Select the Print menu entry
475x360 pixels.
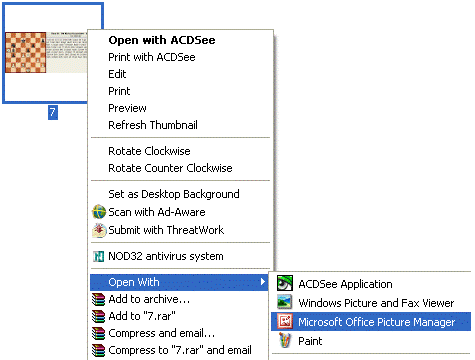click(x=180, y=91)
